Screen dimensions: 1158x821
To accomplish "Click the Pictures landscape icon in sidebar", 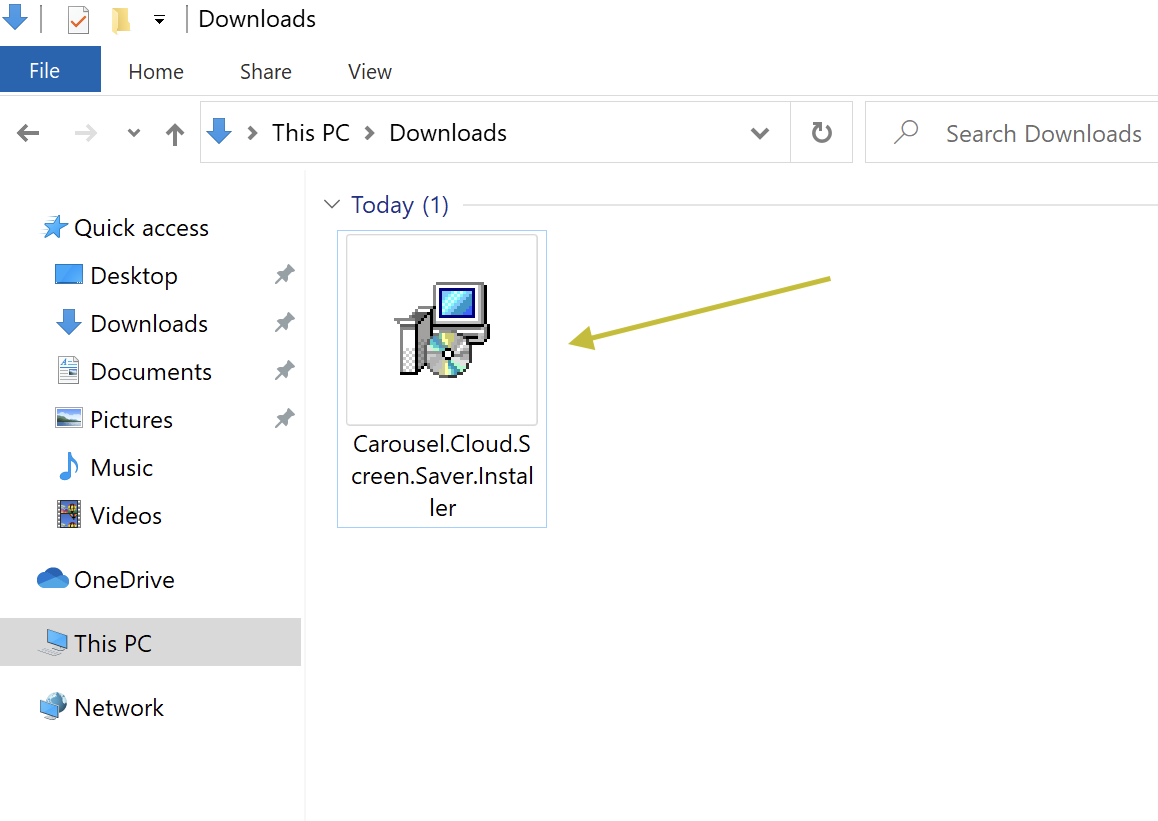I will (69, 418).
